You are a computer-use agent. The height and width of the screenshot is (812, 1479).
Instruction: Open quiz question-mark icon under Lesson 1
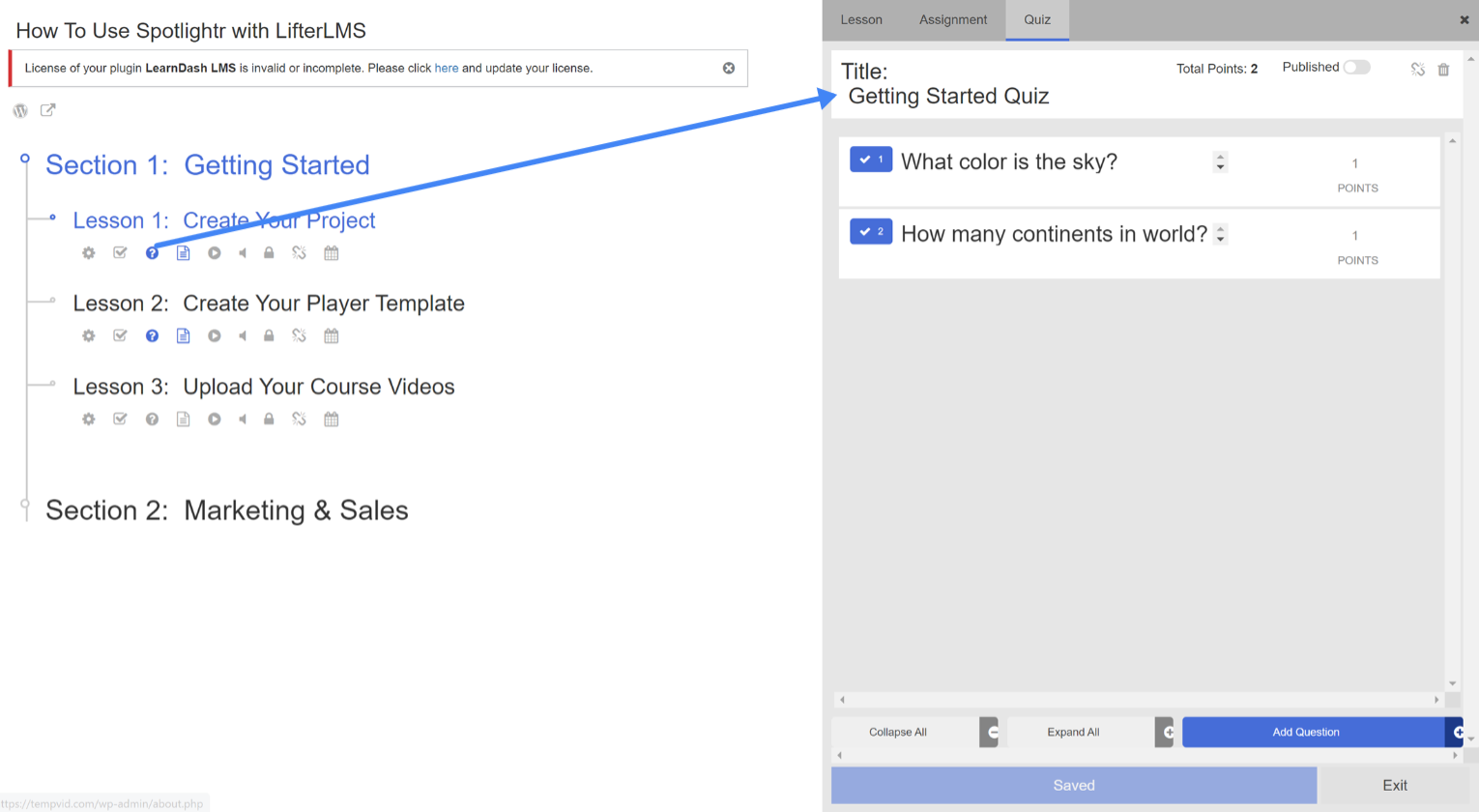pyautogui.click(x=152, y=253)
